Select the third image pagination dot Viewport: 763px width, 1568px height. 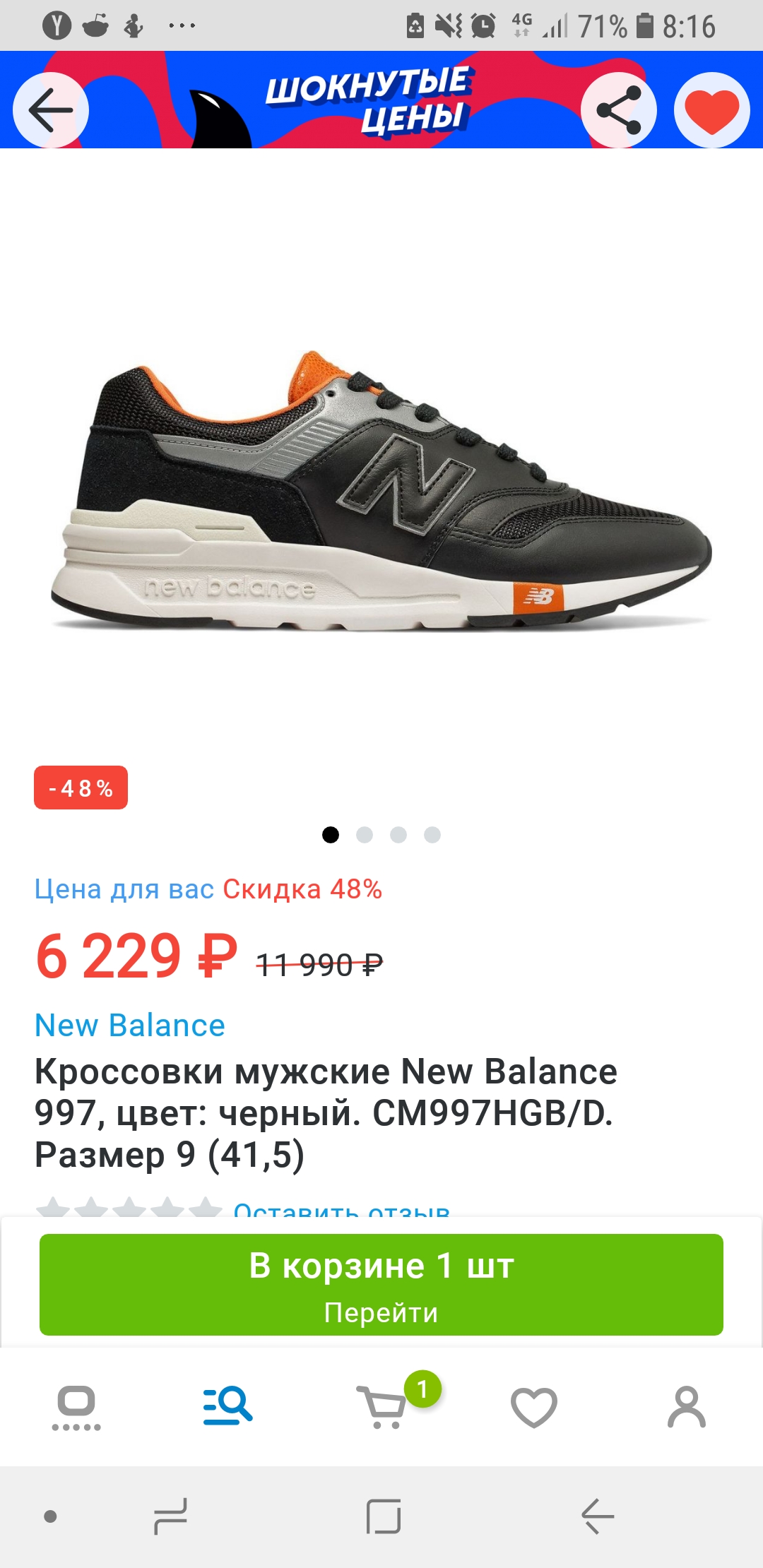398,835
